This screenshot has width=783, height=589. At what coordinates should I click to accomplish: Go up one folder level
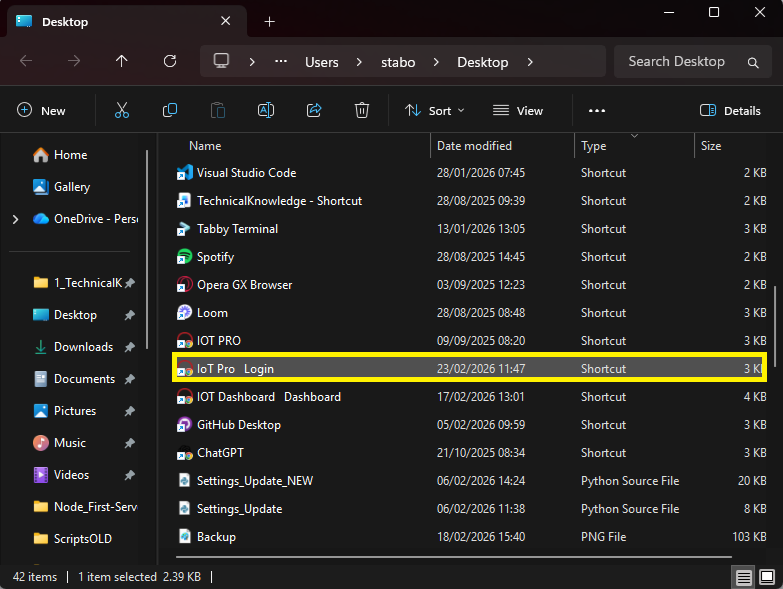point(121,61)
